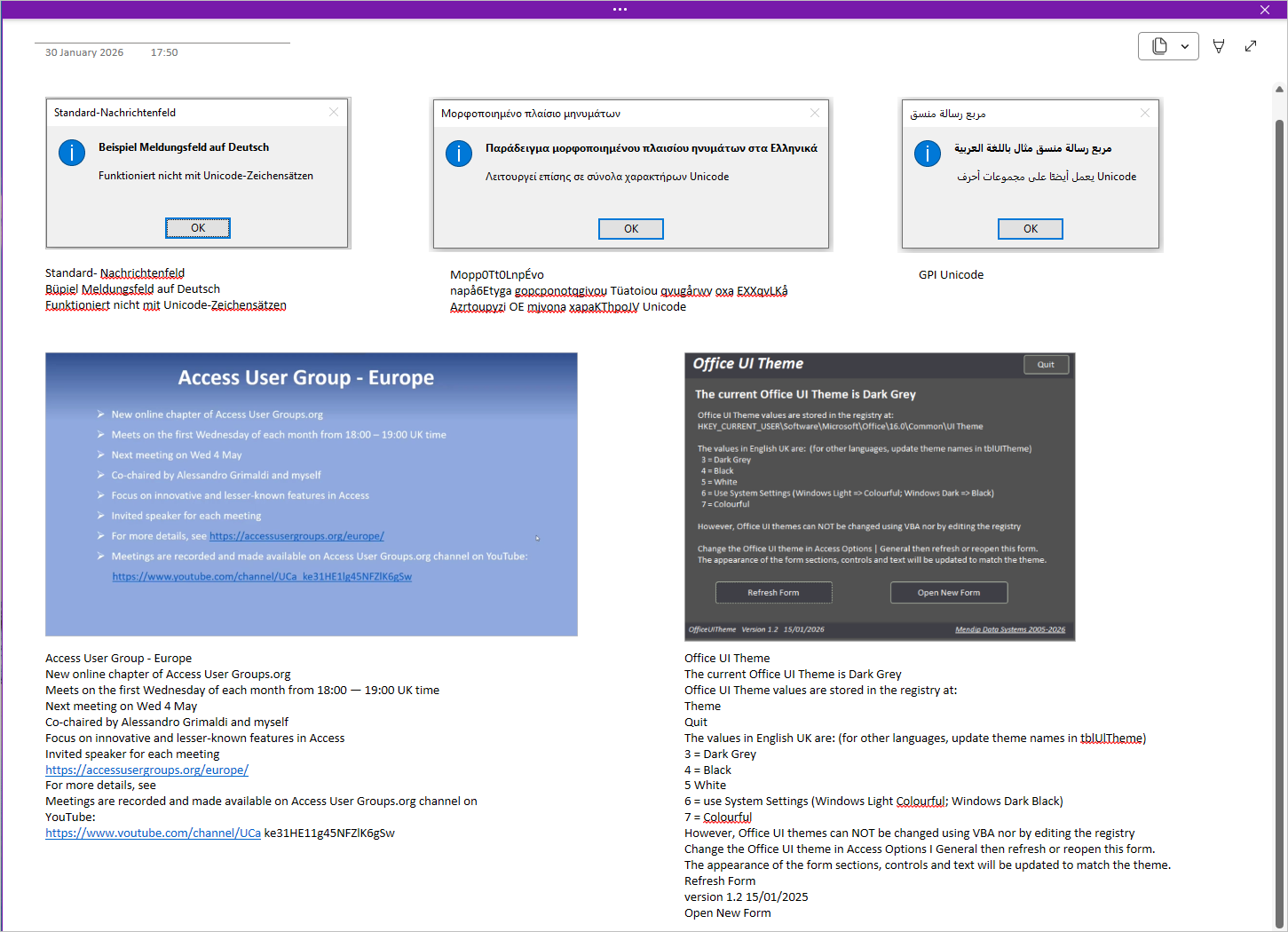The width and height of the screenshot is (1288, 932).
Task: Click the text line '5 White'
Action: coord(705,785)
